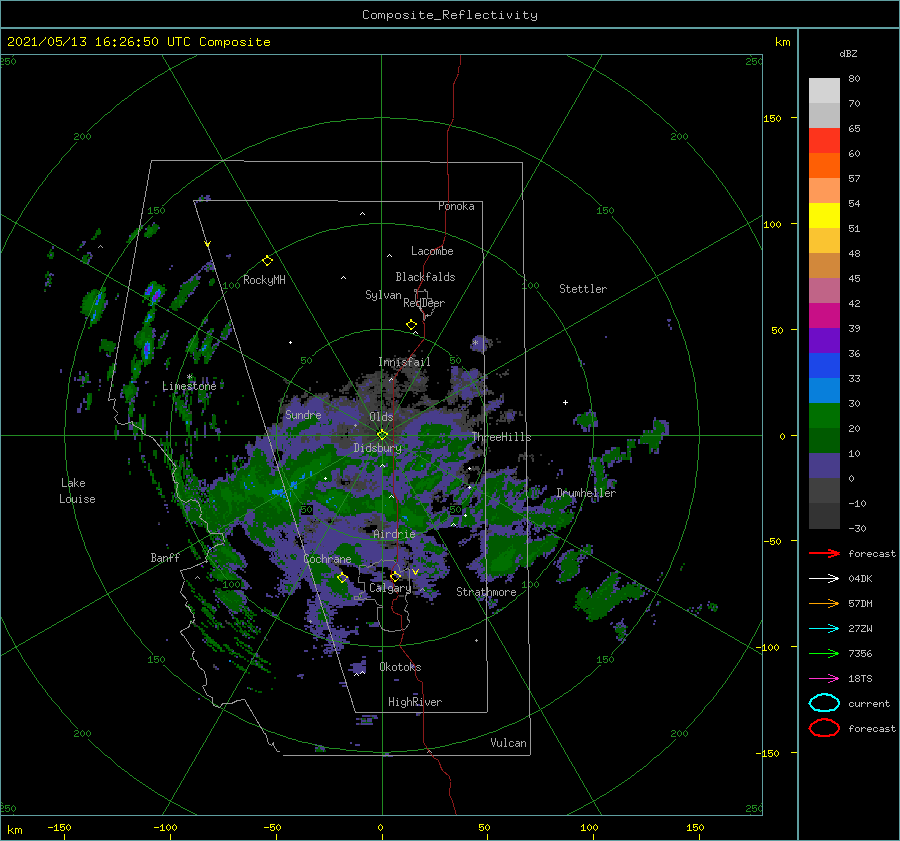Click the cyan 27ZW arrow icon
900x841 pixels.
(x=824, y=629)
